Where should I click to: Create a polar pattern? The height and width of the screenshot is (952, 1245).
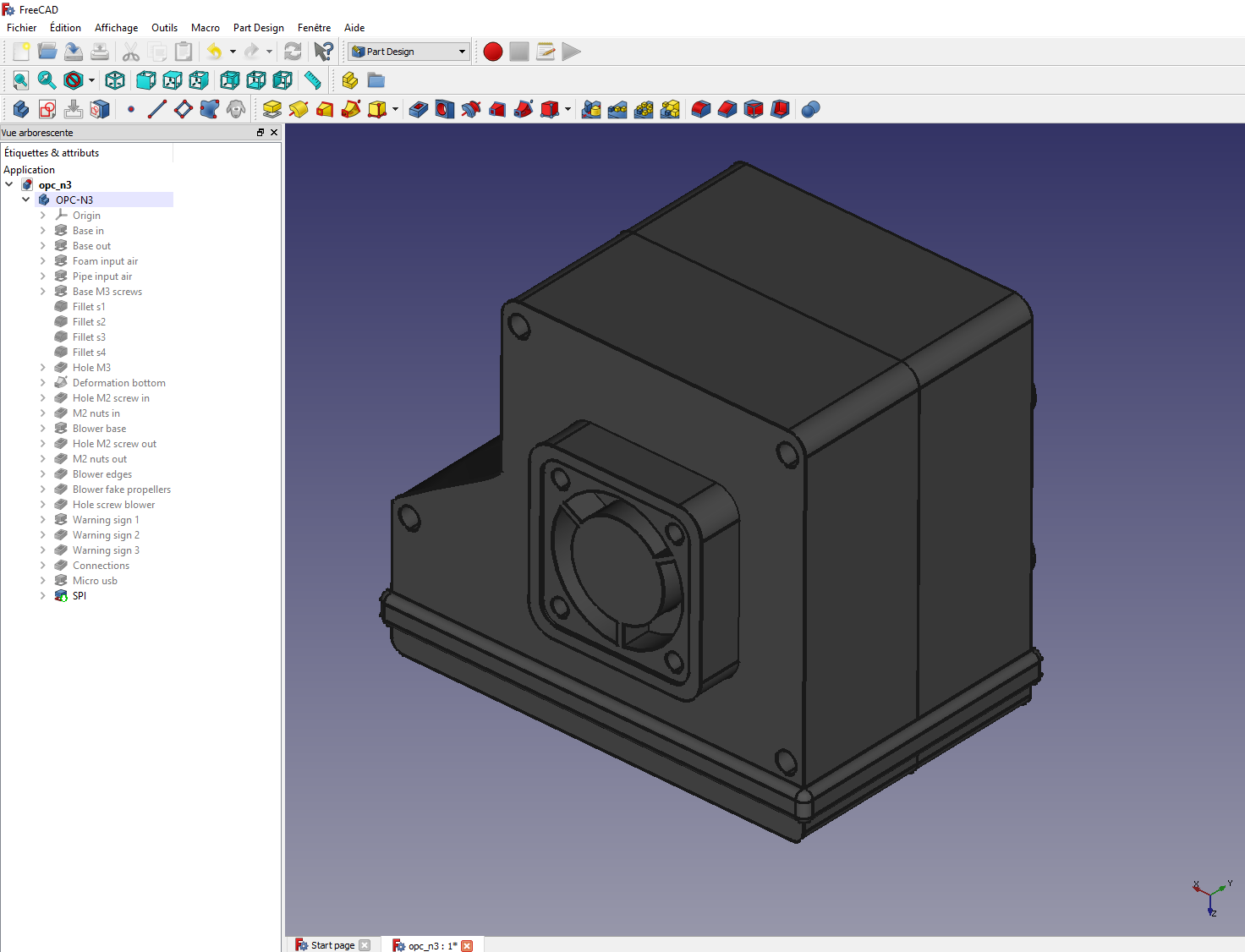644,109
